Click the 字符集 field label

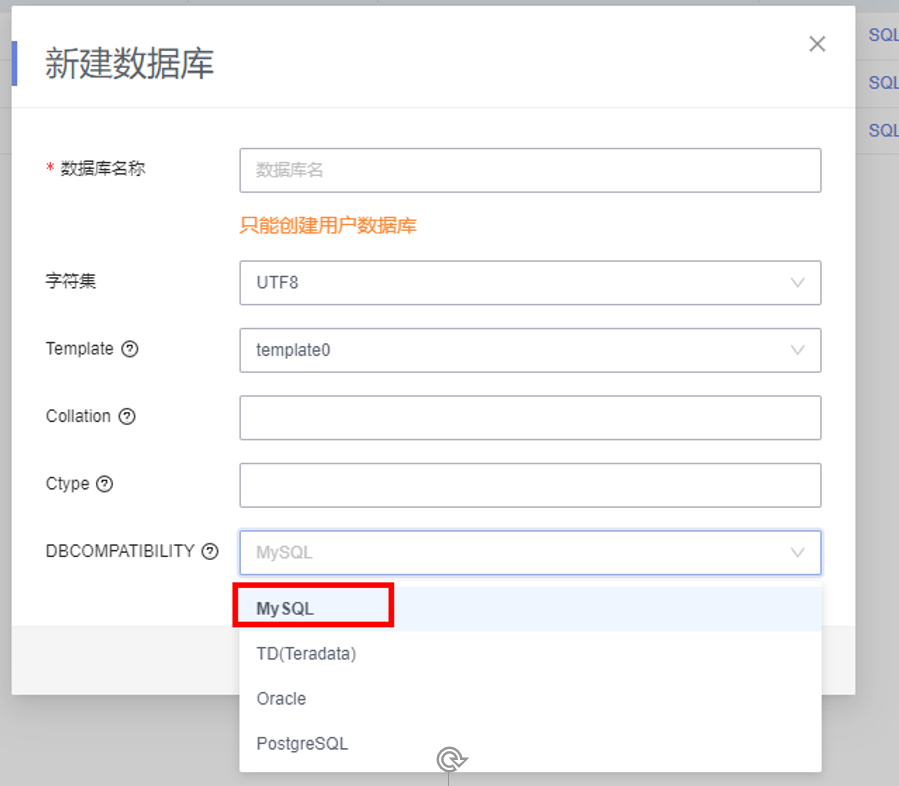click(x=71, y=281)
